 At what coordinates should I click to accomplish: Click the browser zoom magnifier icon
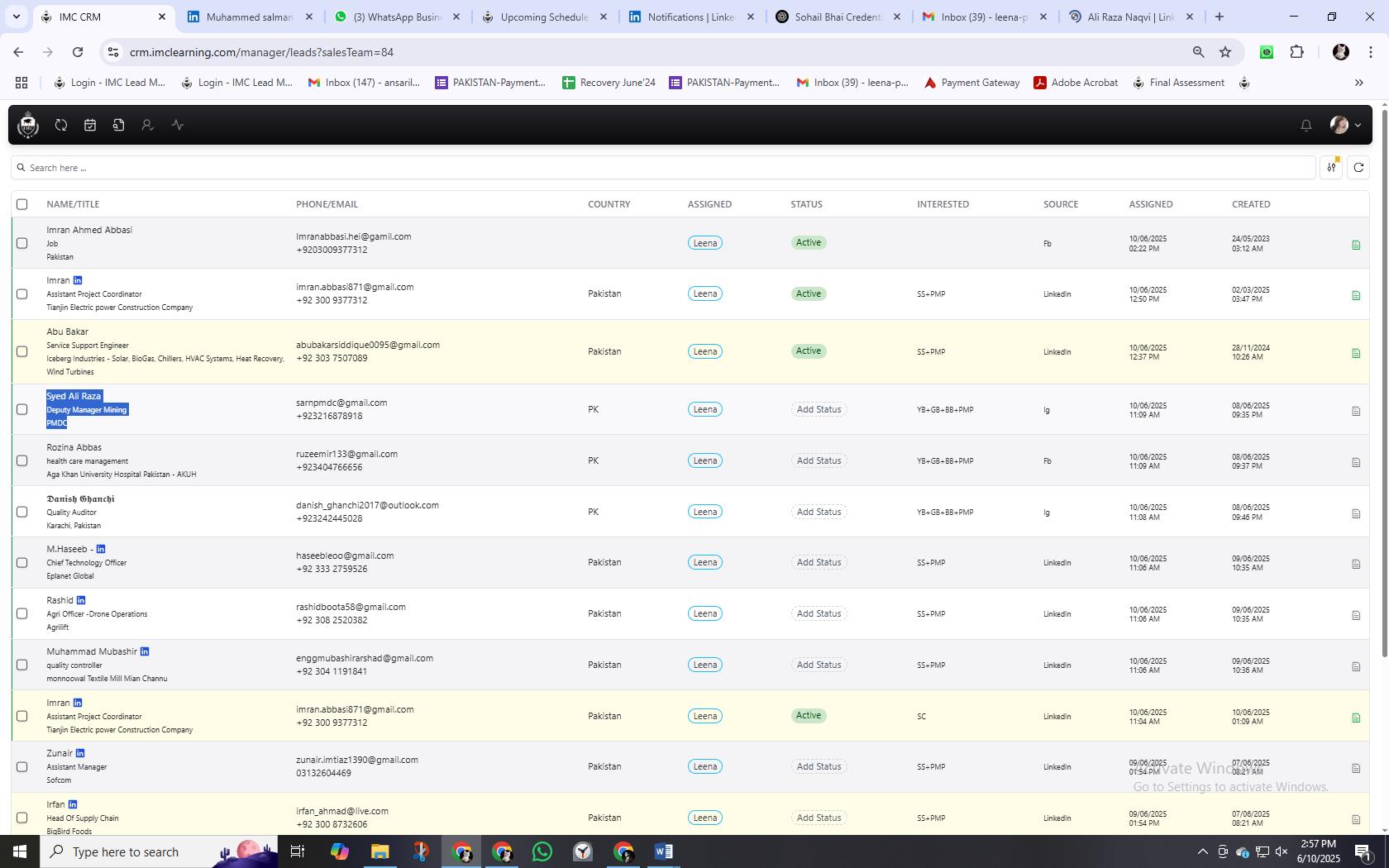pyautogui.click(x=1198, y=52)
